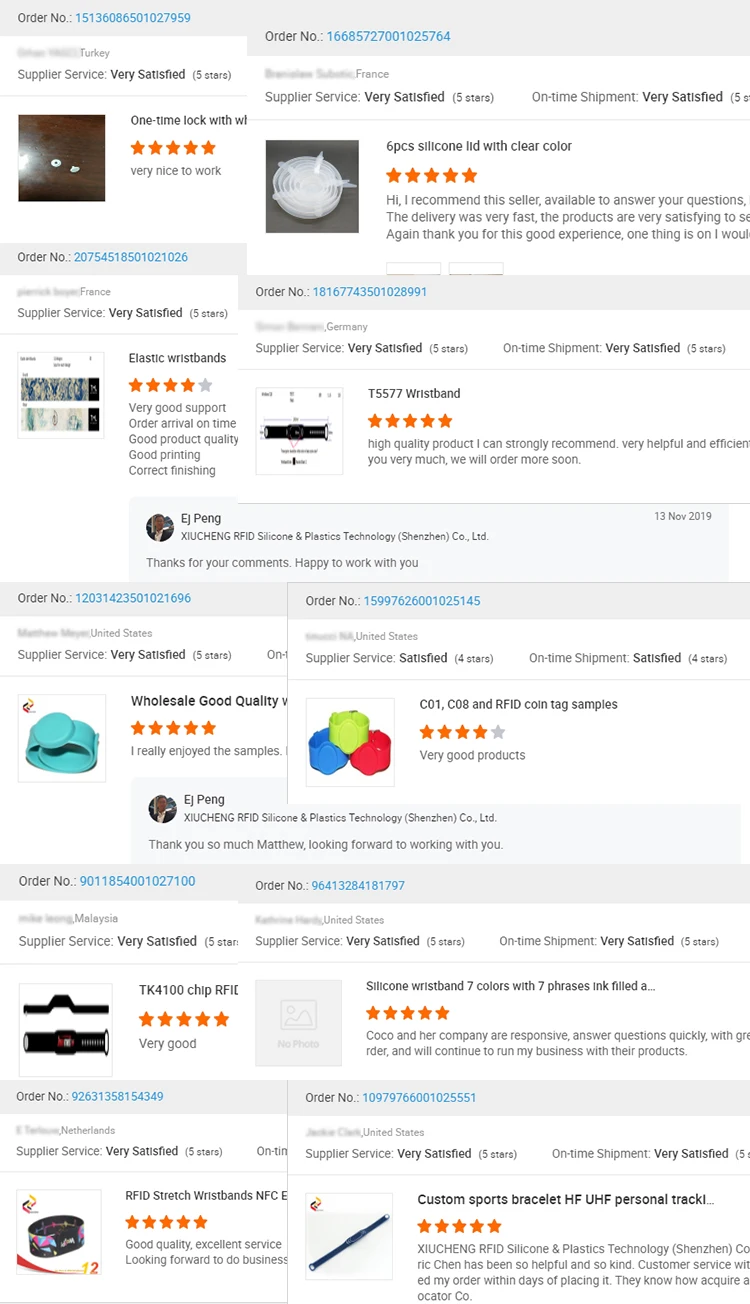Open order number 10979766001025551

pyautogui.click(x=419, y=1098)
